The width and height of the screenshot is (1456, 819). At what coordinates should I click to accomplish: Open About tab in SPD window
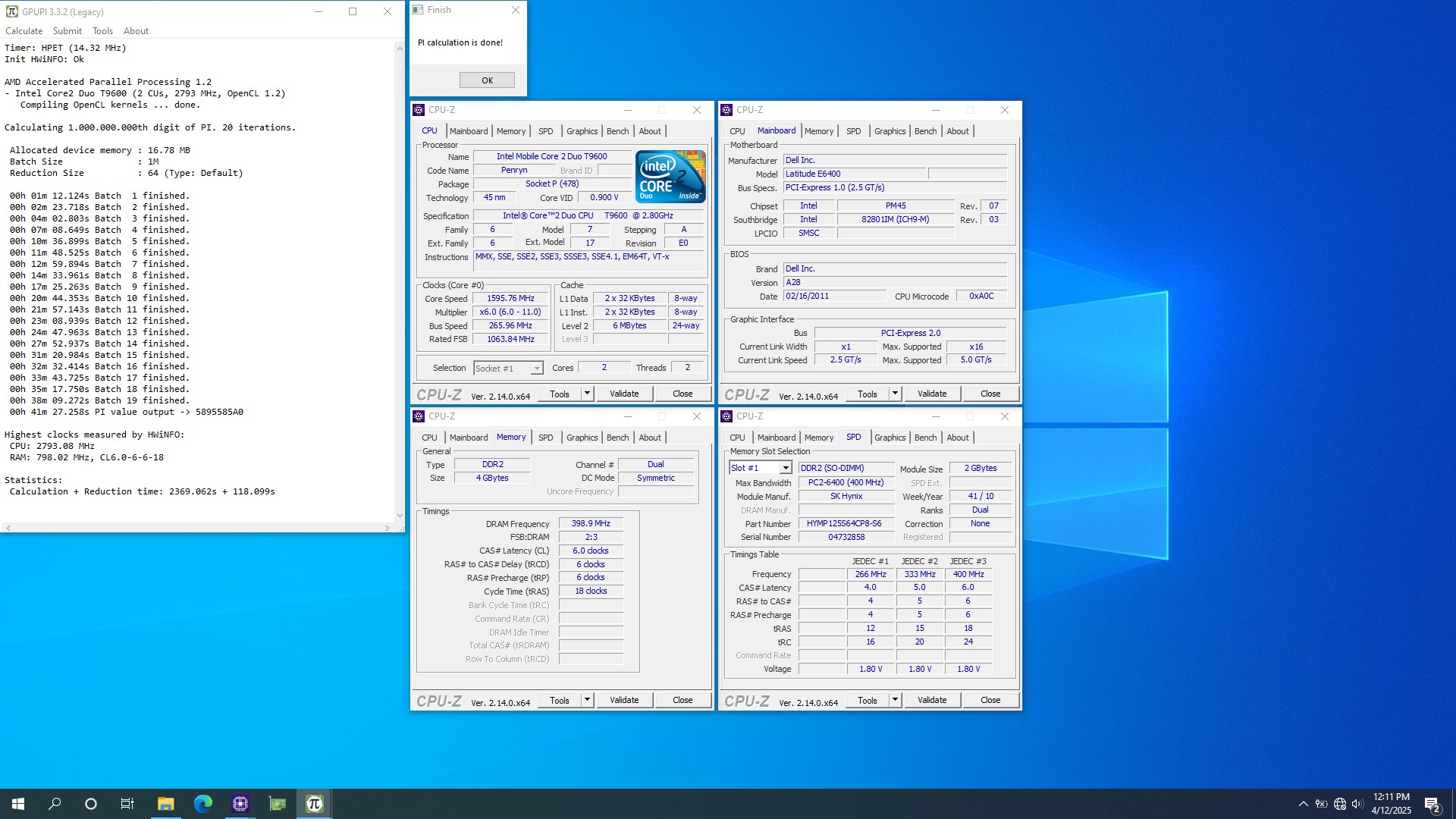coord(957,438)
